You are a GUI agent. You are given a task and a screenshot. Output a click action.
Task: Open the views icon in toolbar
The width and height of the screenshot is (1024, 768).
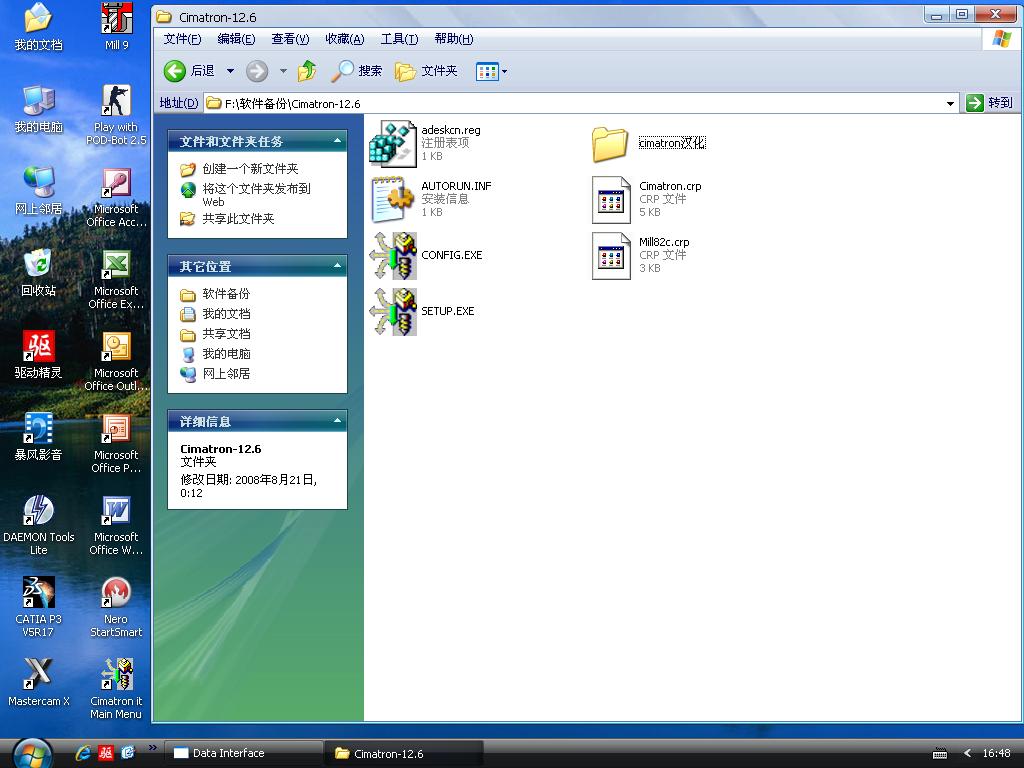(x=487, y=71)
